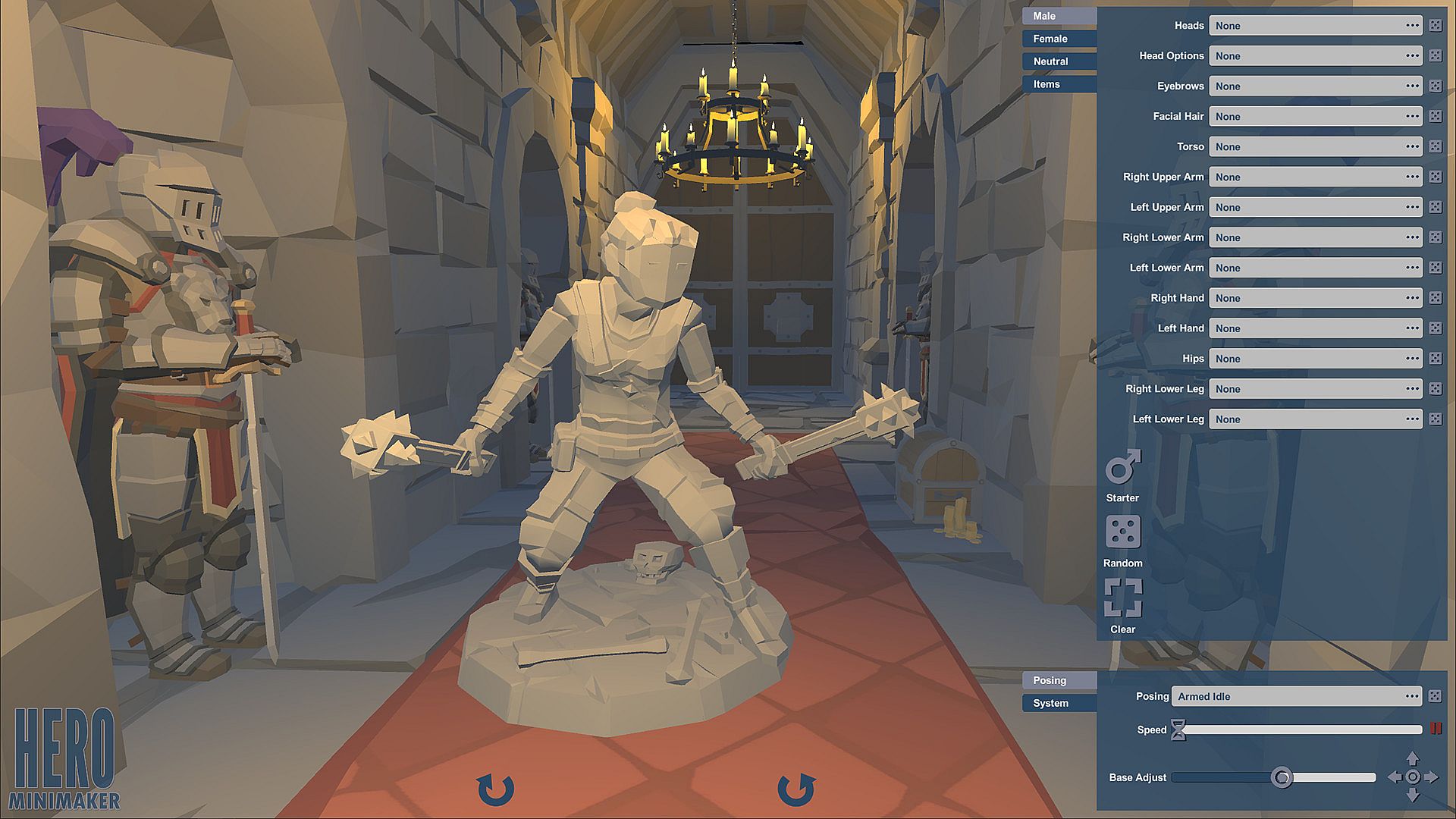Click the base move up arrow
Viewport: 1456px width, 819px height.
click(x=1412, y=758)
